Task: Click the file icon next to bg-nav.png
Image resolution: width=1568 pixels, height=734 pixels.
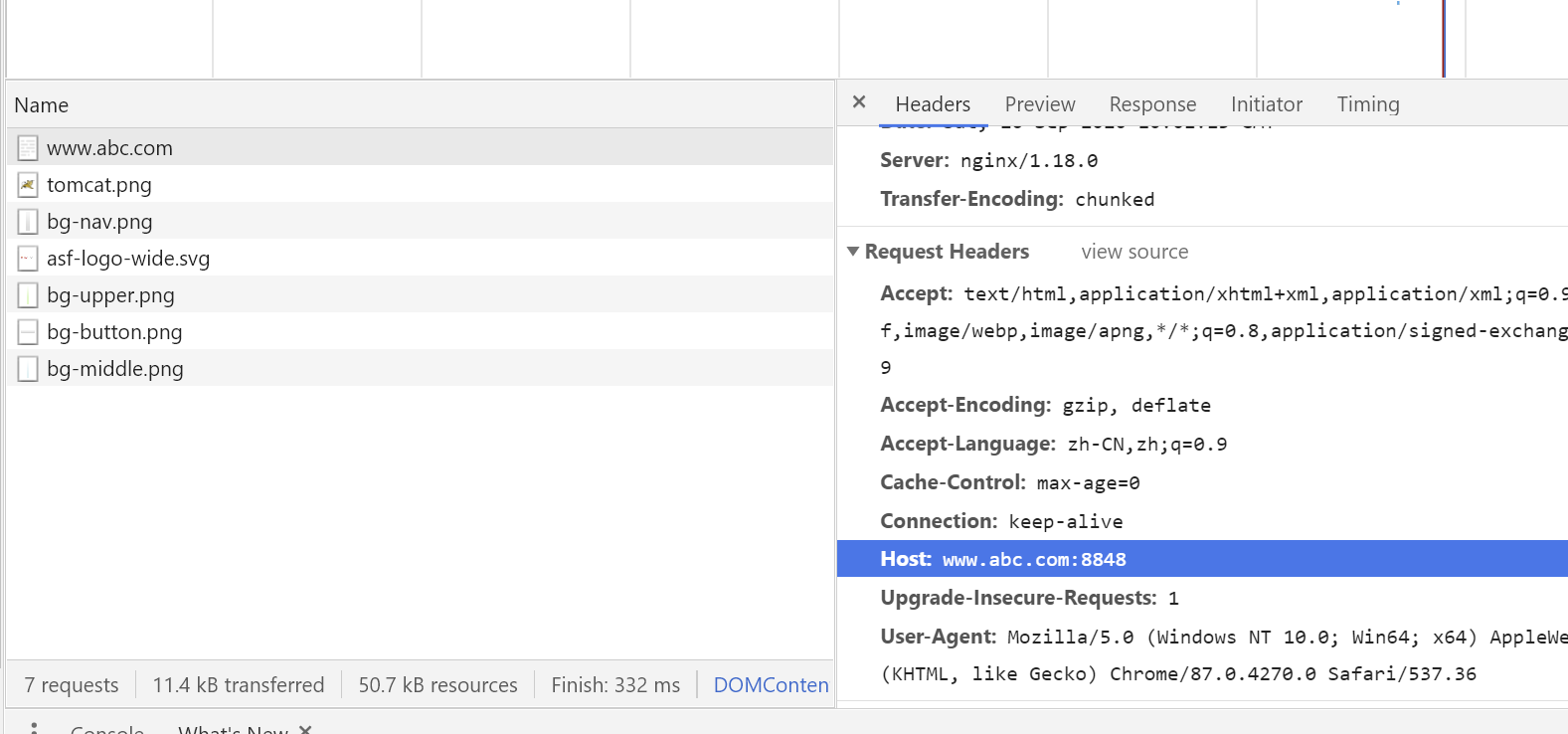Action: pos(28,222)
